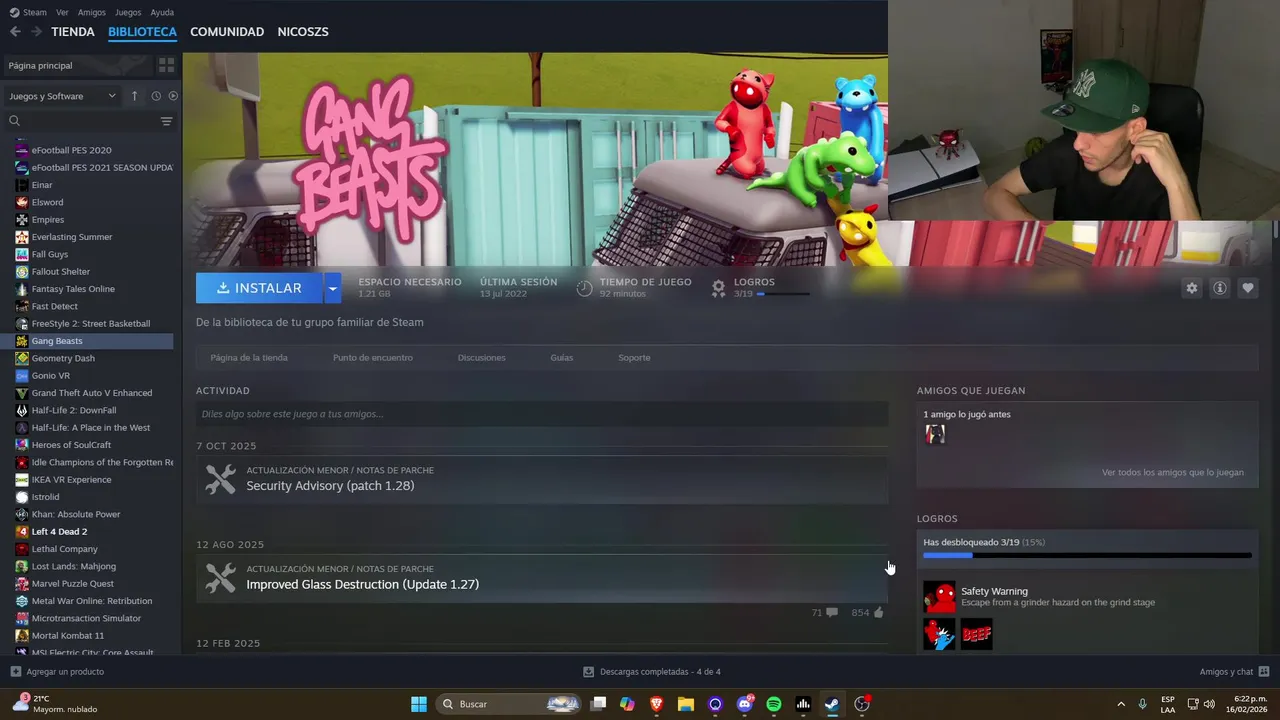Open Guías tab
1280x720 pixels.
tap(562, 358)
